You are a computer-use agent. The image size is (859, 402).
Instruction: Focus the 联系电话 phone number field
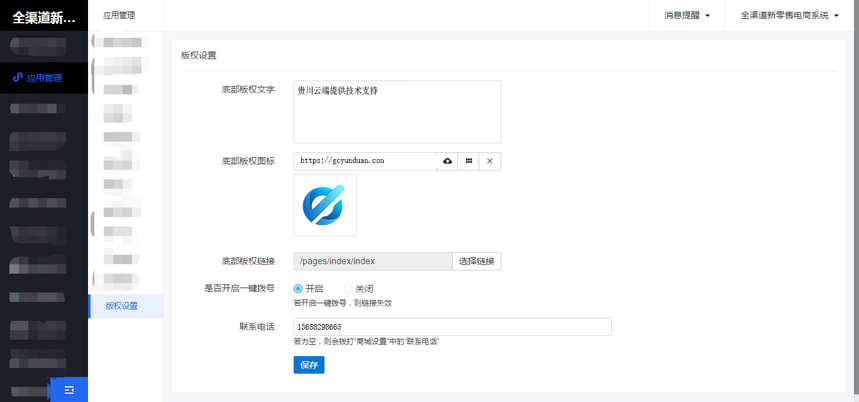click(x=452, y=327)
